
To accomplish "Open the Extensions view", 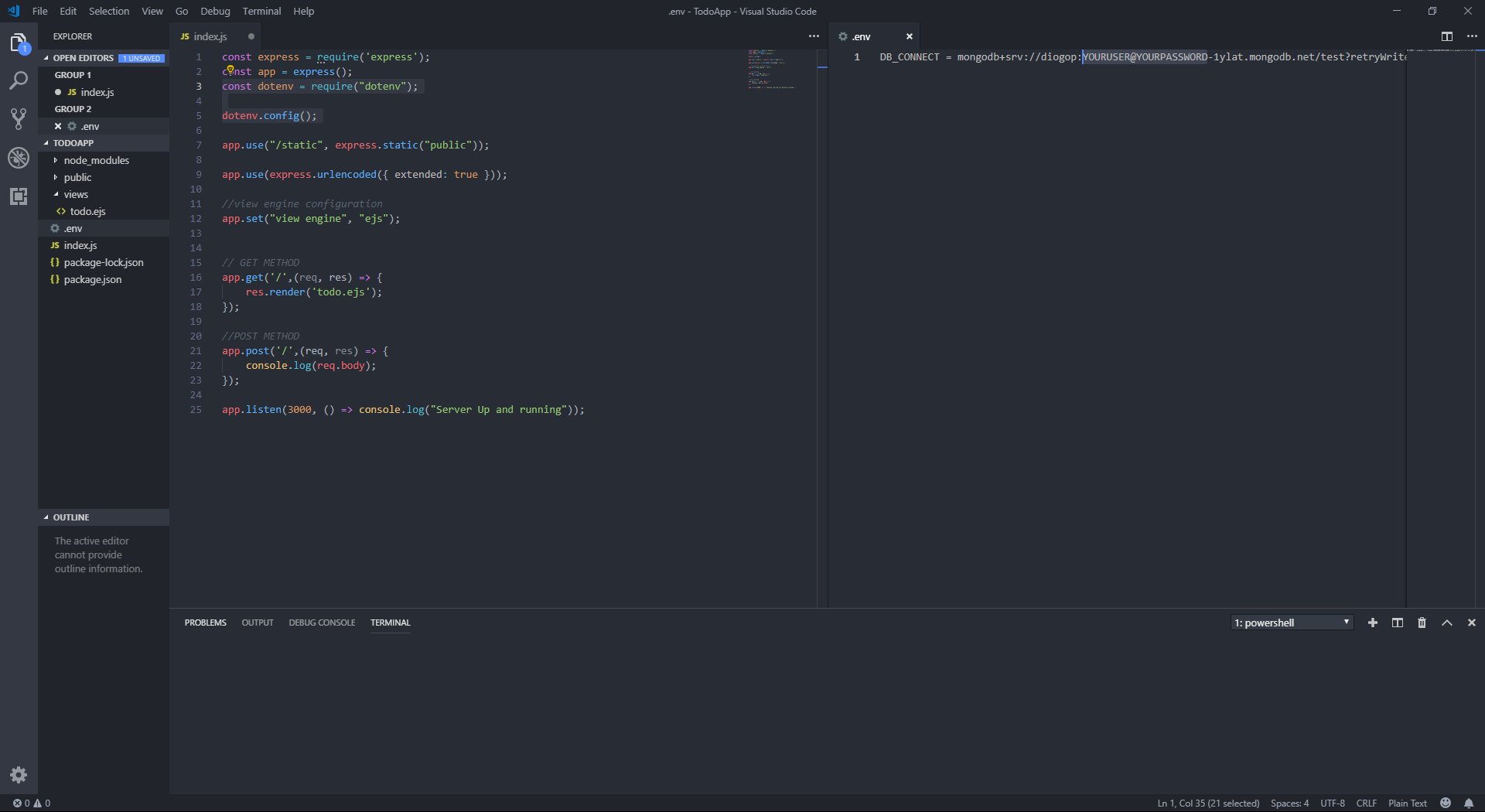I will point(19,196).
